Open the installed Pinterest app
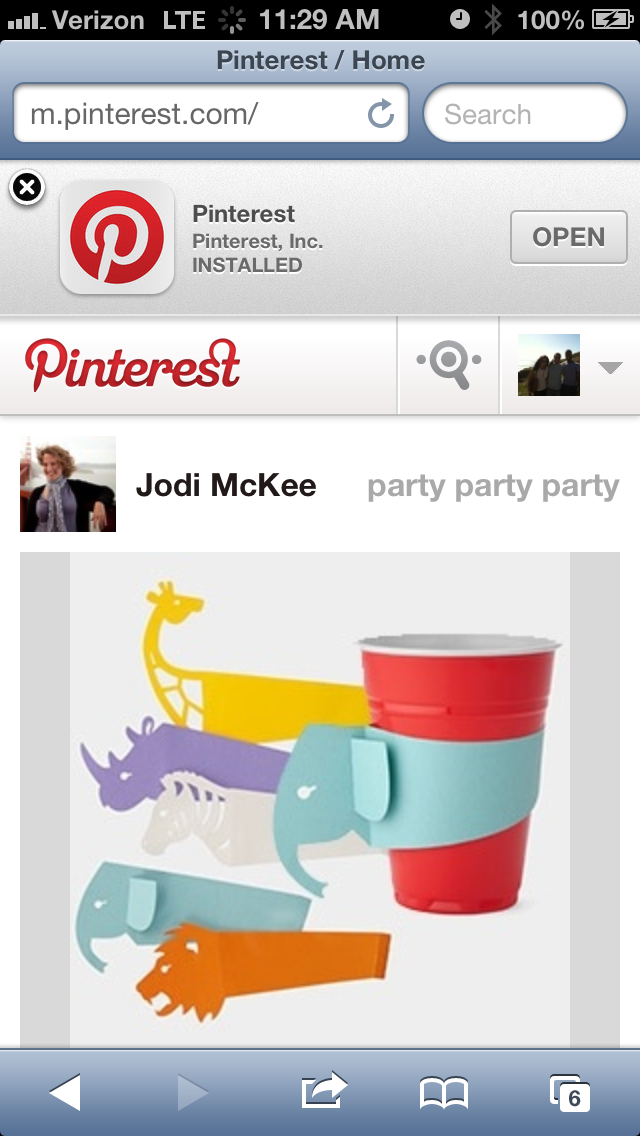Image resolution: width=640 pixels, height=1136 pixels. click(568, 237)
